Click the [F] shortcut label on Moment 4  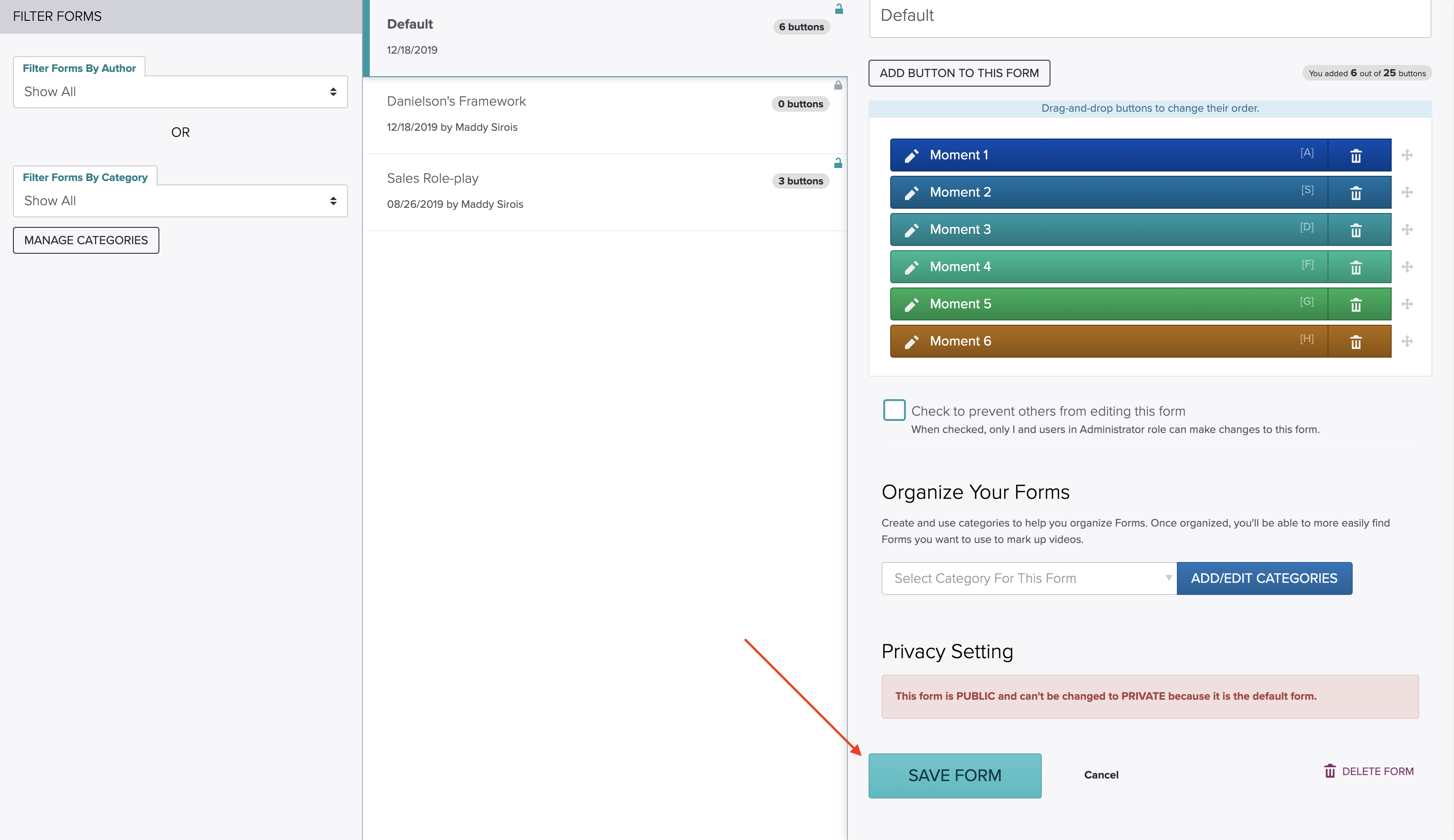tap(1308, 264)
